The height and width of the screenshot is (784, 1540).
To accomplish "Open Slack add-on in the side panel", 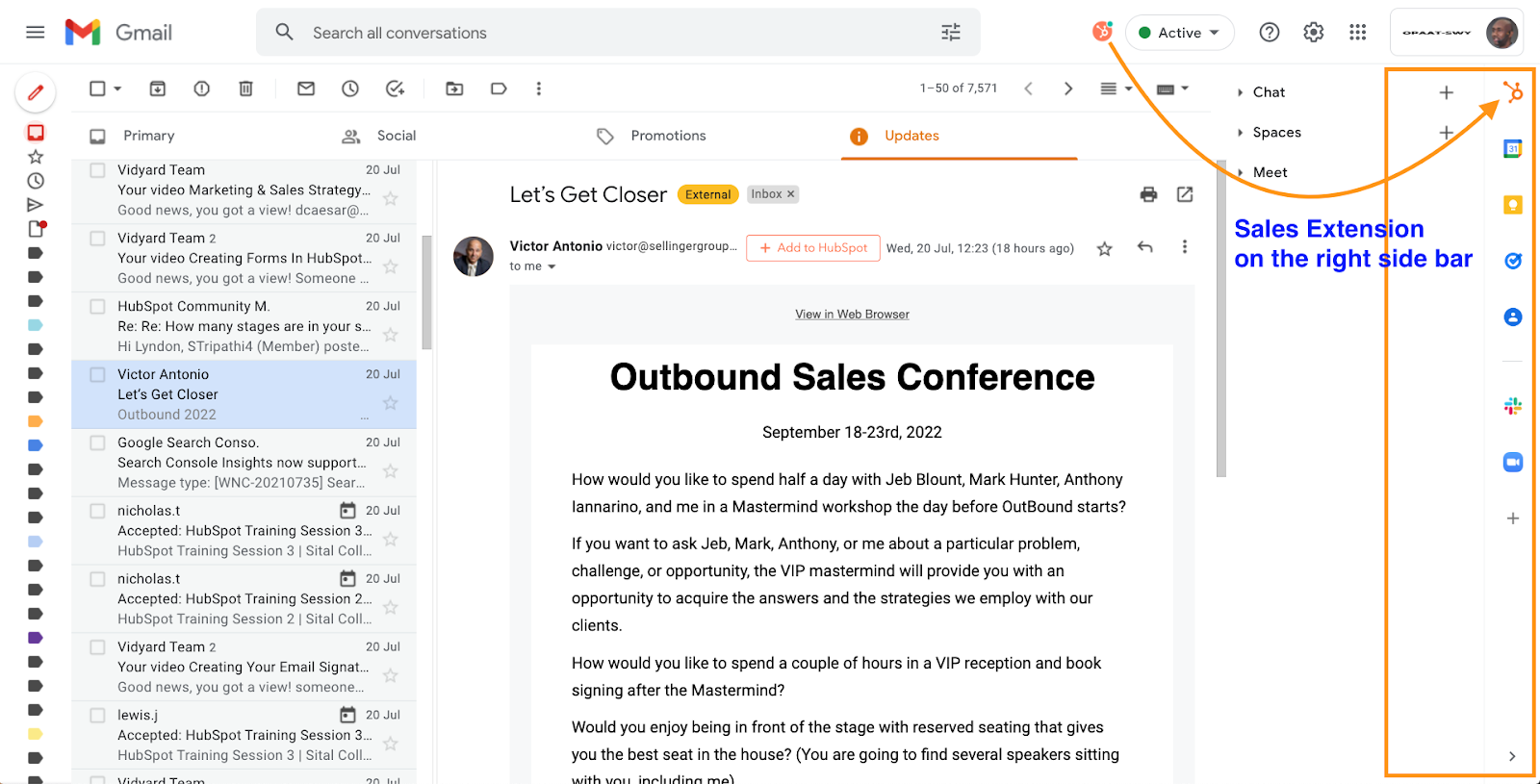I will [1513, 406].
